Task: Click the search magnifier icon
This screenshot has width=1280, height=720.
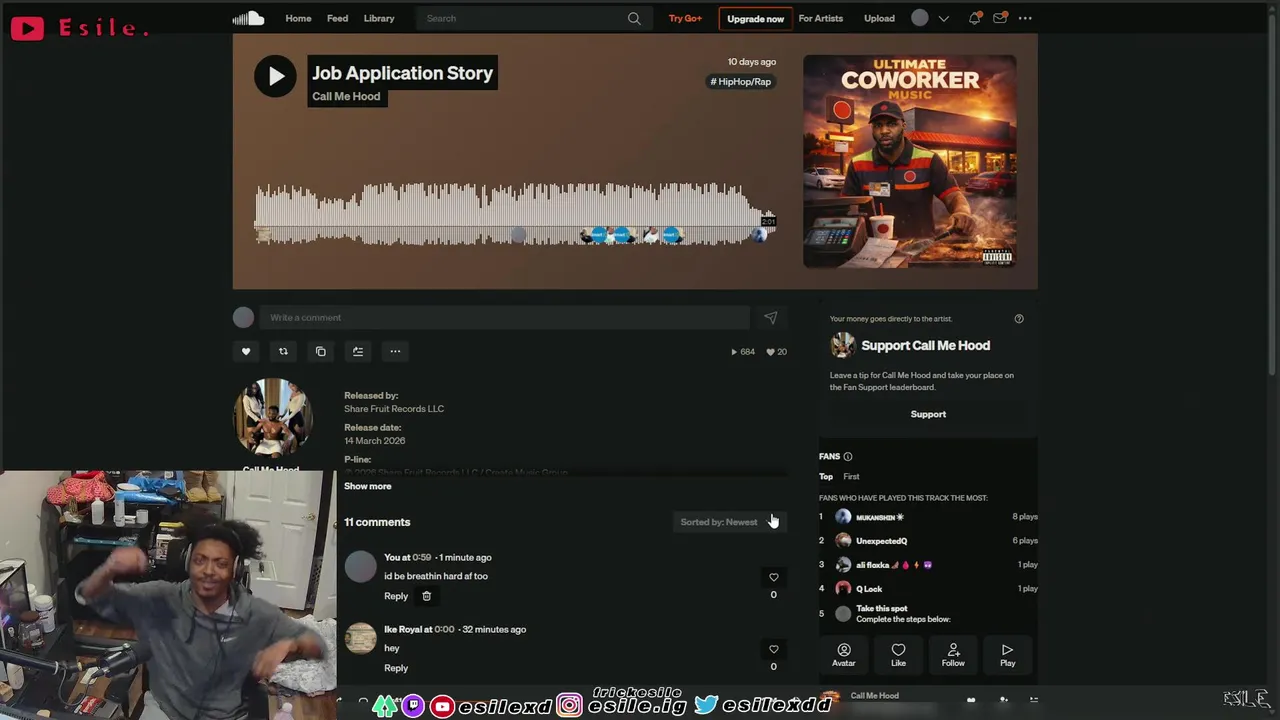Action: click(634, 18)
